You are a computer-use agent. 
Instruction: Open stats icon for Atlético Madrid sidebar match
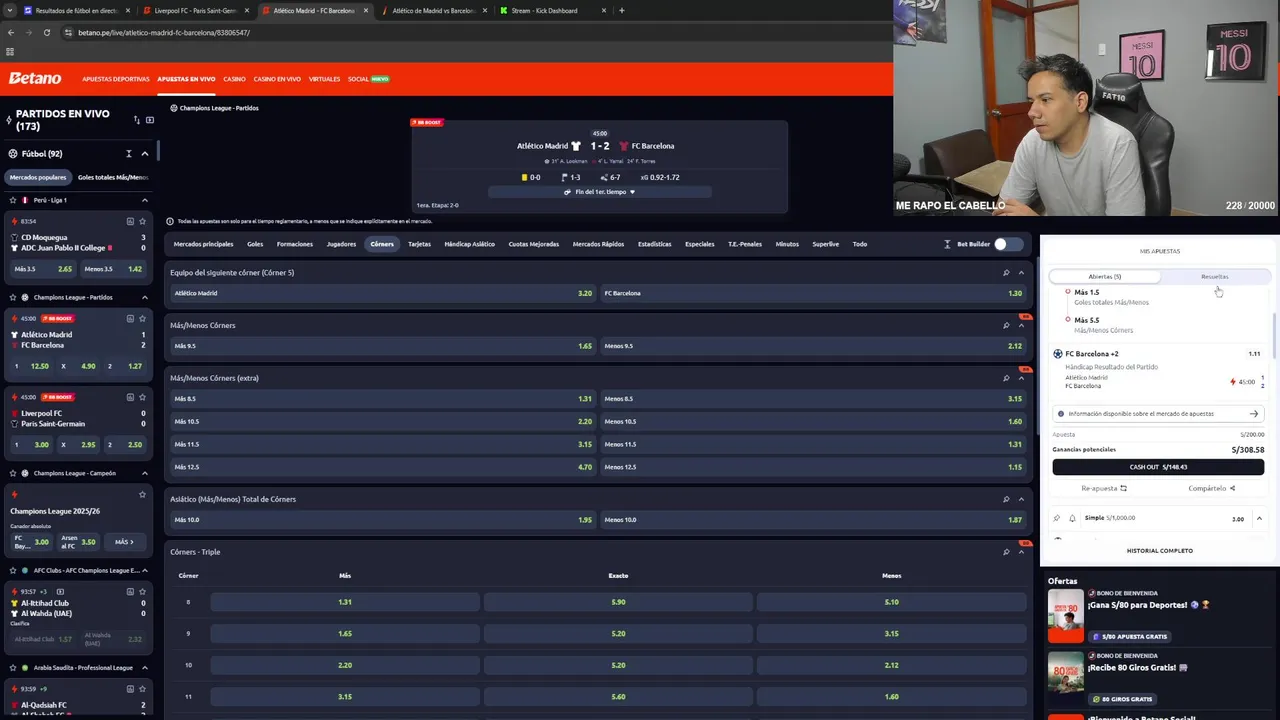[130, 318]
